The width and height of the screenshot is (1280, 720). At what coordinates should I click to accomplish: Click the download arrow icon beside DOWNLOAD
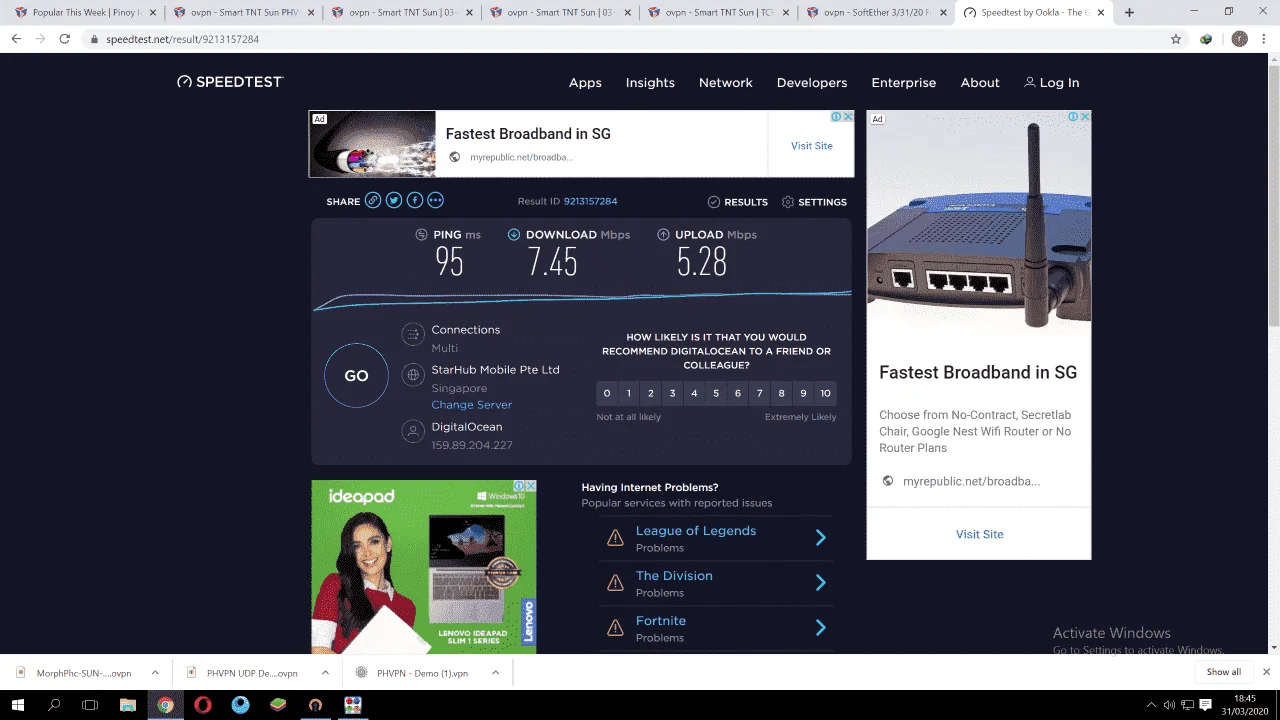[x=514, y=235]
